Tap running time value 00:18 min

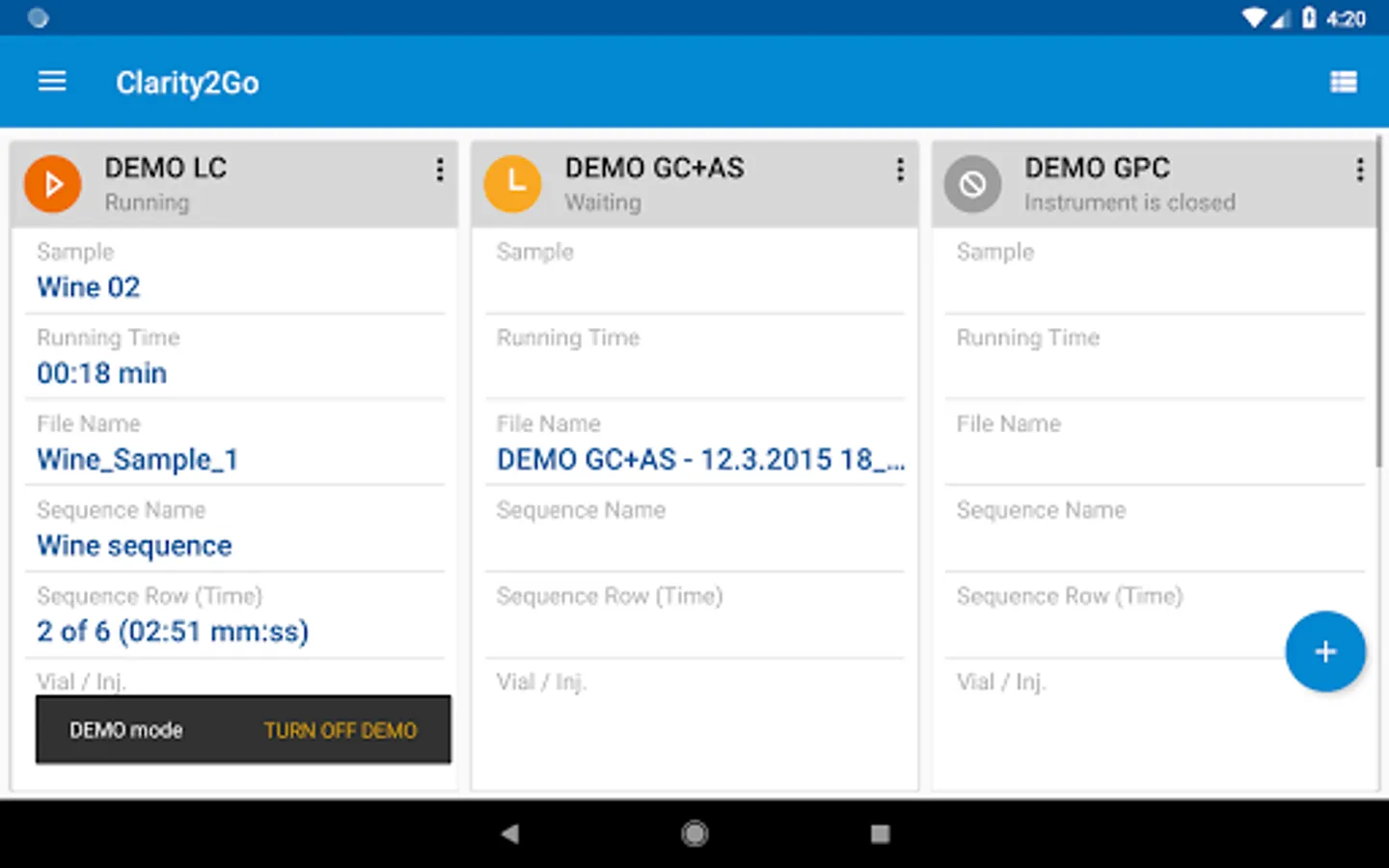click(102, 373)
